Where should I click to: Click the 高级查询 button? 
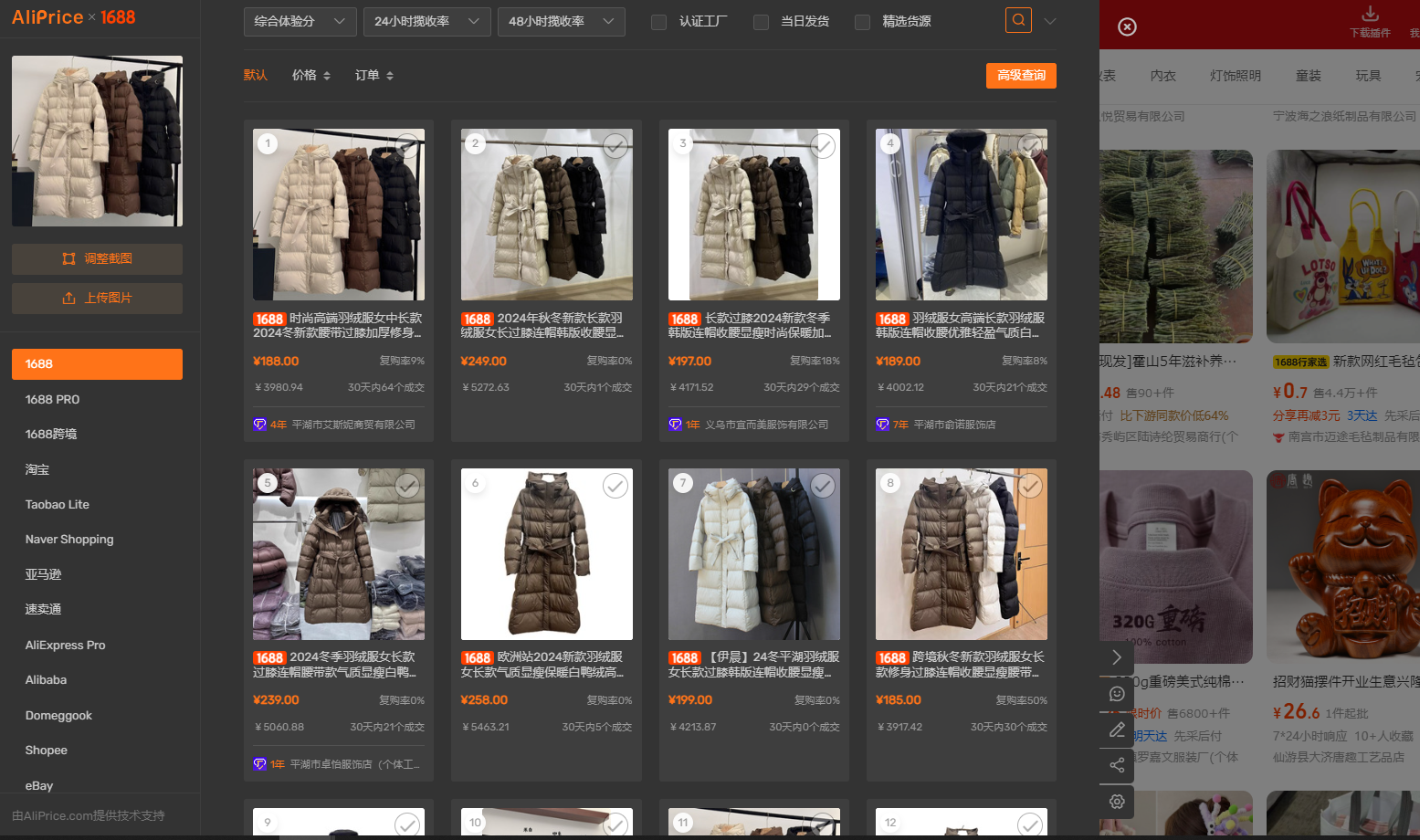click(1021, 76)
